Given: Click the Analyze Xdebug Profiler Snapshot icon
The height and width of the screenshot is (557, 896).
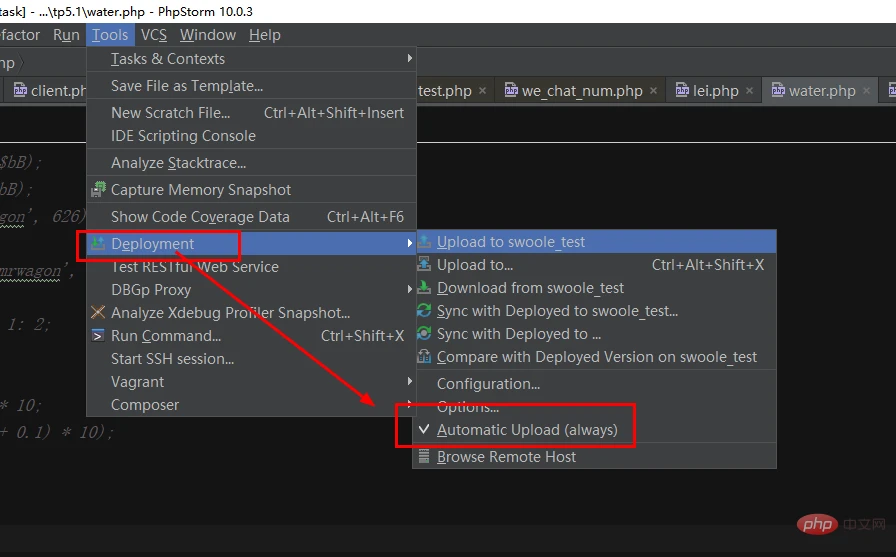Looking at the screenshot, I should (98, 312).
